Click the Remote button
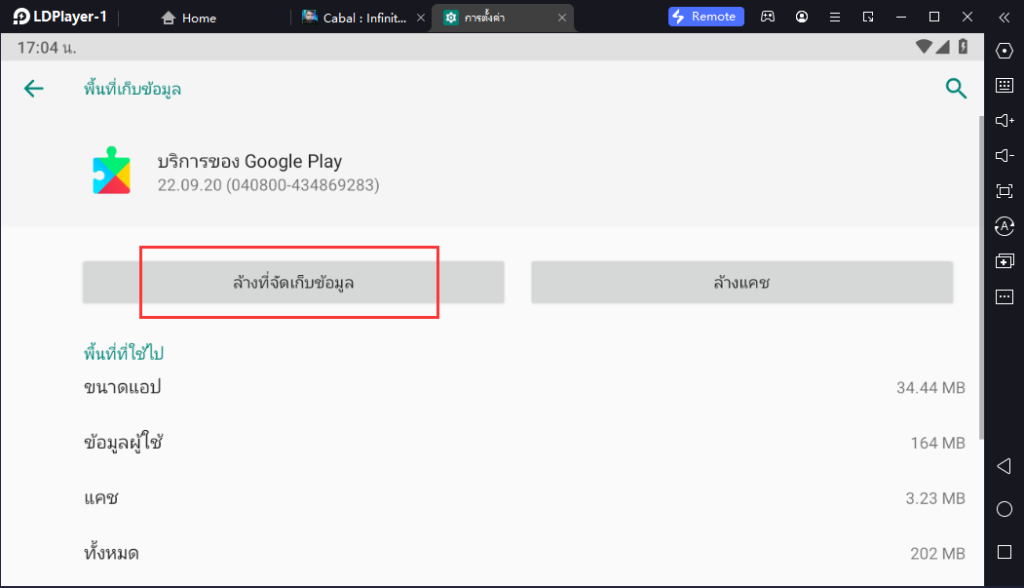The height and width of the screenshot is (588, 1024). 705,16
